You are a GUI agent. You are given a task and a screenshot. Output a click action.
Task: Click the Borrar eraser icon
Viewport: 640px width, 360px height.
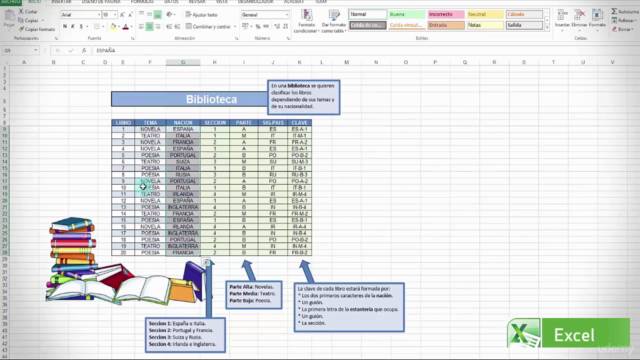[x=614, y=29]
